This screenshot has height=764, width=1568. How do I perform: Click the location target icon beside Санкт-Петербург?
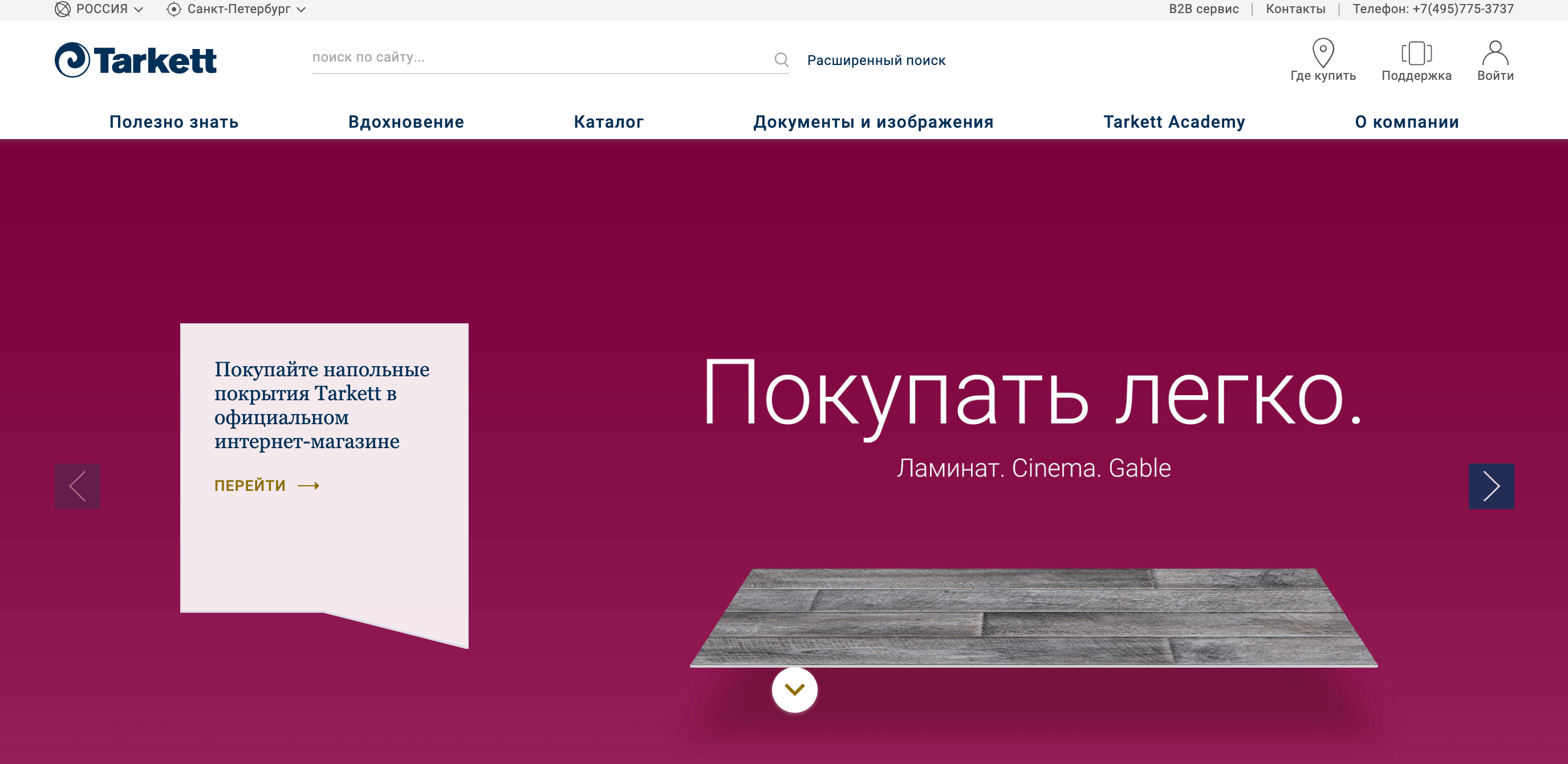click(x=173, y=9)
